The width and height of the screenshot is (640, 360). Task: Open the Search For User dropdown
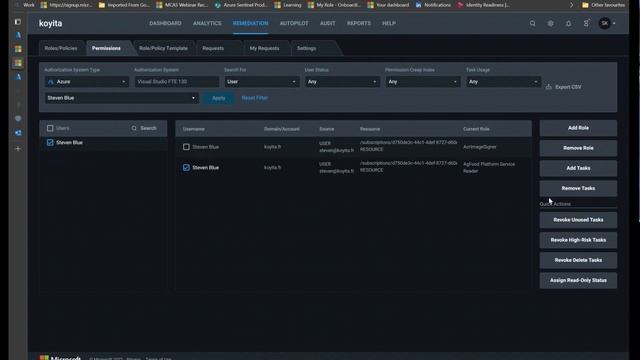262,82
